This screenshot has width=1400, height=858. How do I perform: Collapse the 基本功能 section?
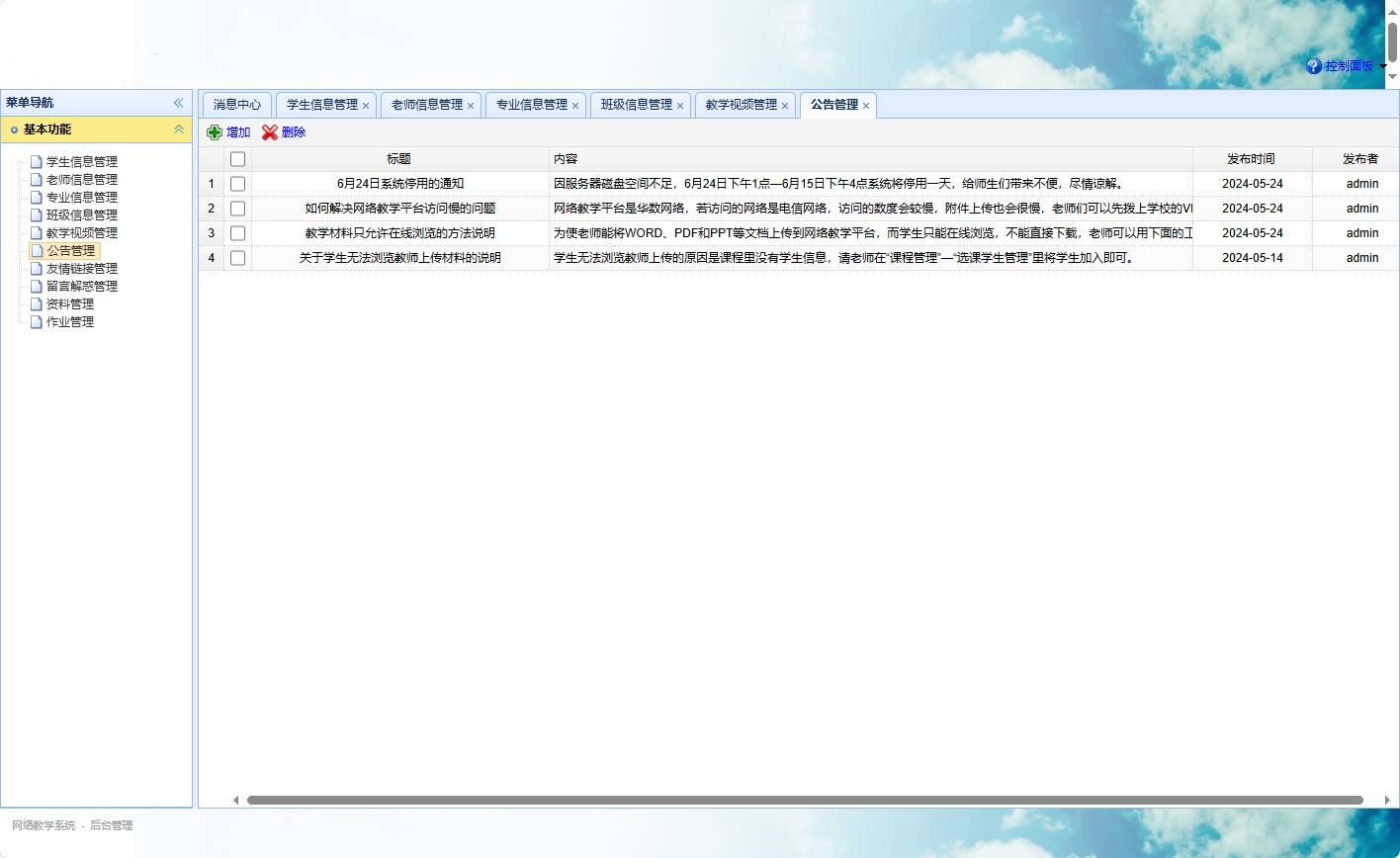coord(179,129)
